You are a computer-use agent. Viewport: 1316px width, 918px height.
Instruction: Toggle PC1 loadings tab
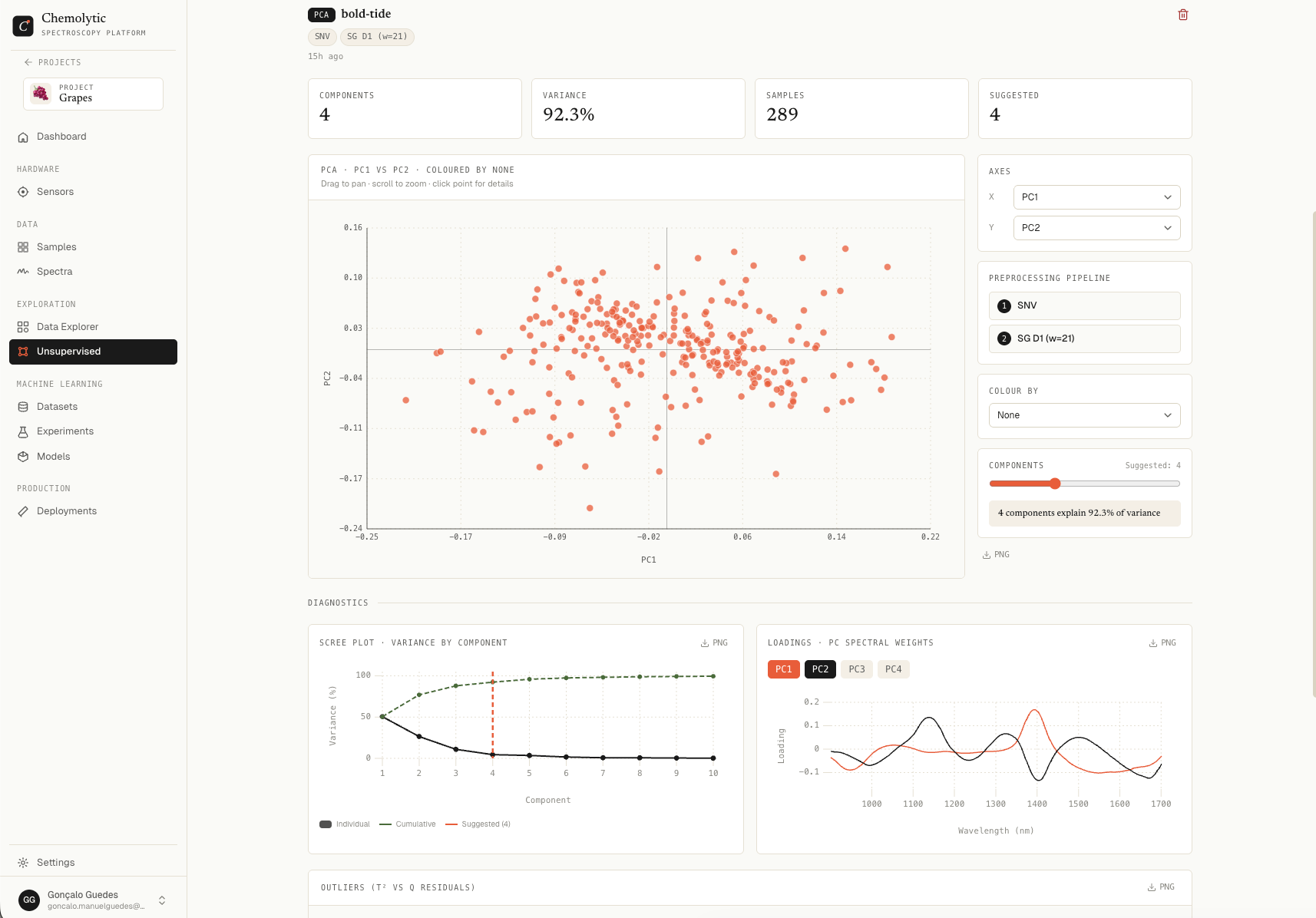pyautogui.click(x=783, y=669)
